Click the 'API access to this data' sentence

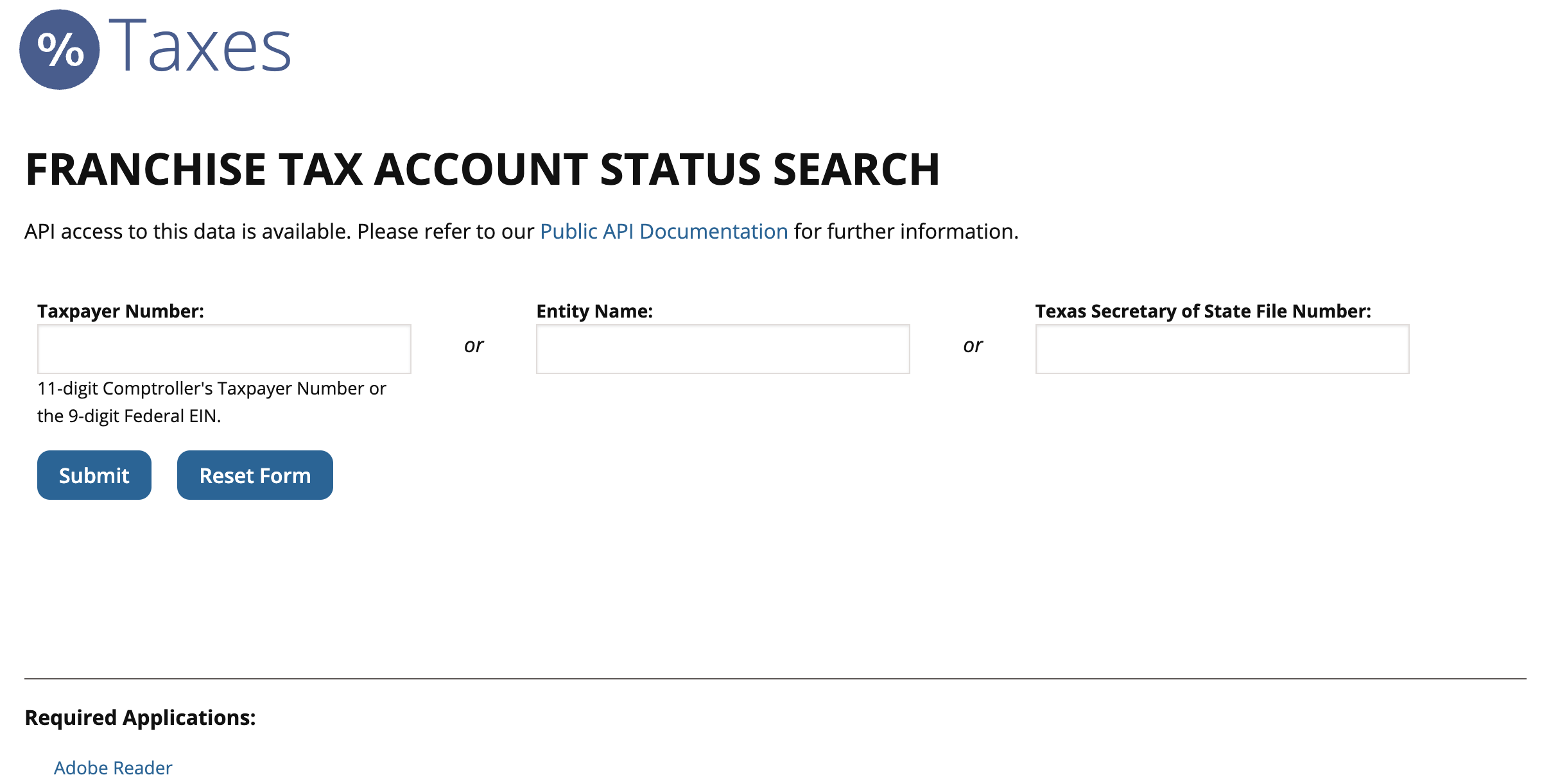279,232
